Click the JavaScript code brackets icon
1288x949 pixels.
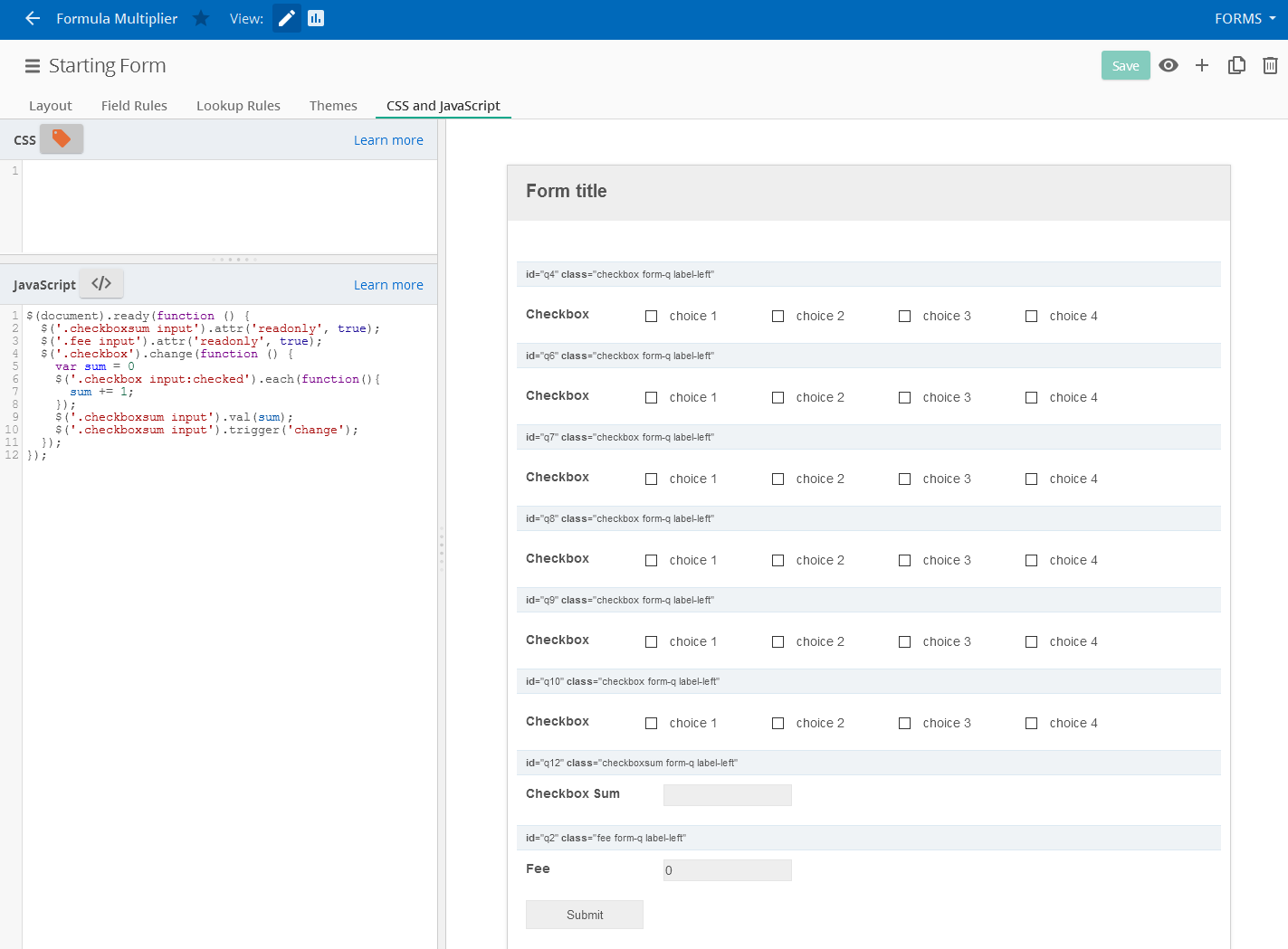click(101, 283)
